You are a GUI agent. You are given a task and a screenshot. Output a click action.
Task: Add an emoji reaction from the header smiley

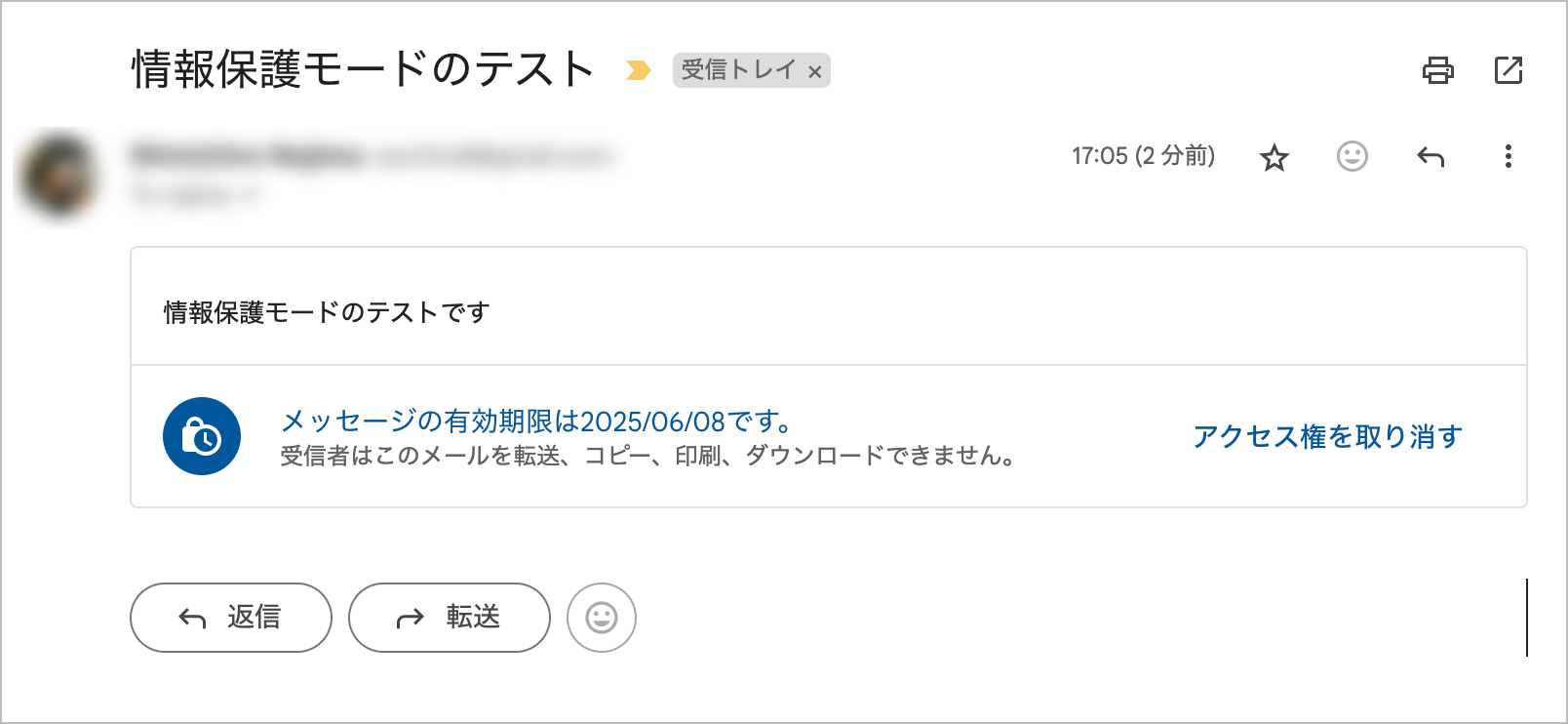pos(1352,156)
